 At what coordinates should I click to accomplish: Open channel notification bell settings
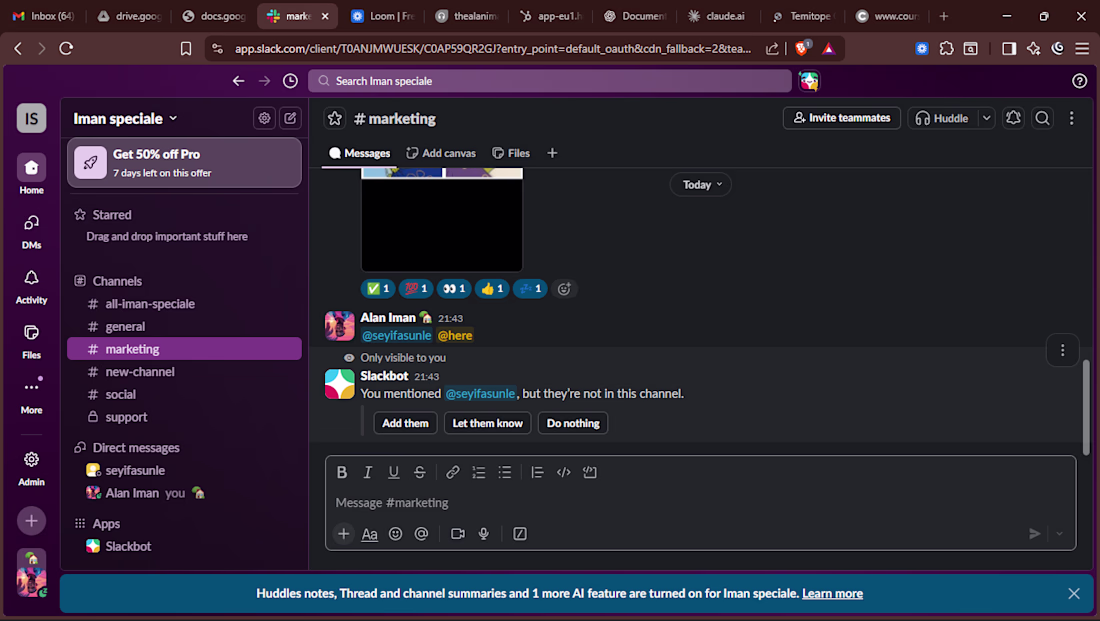click(1014, 118)
